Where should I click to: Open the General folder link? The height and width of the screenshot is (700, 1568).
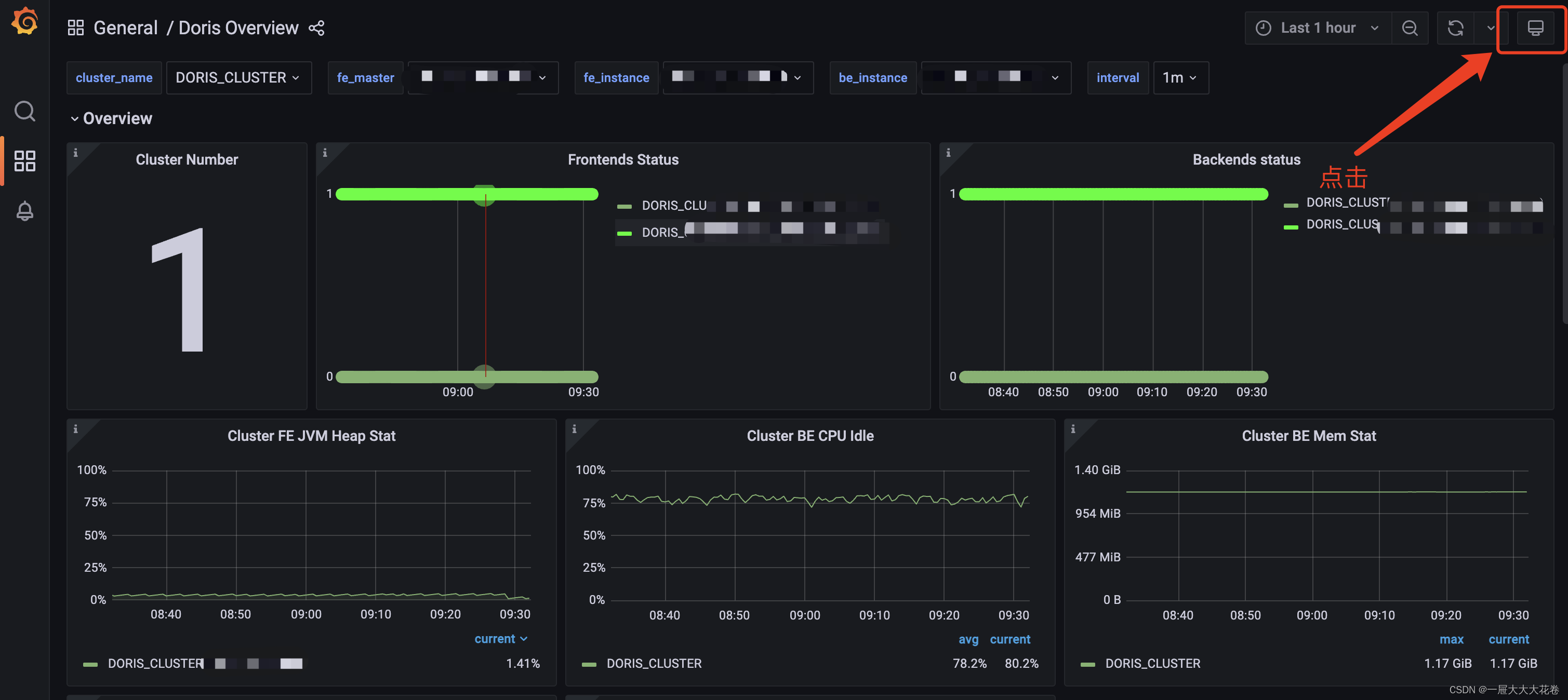coord(125,28)
